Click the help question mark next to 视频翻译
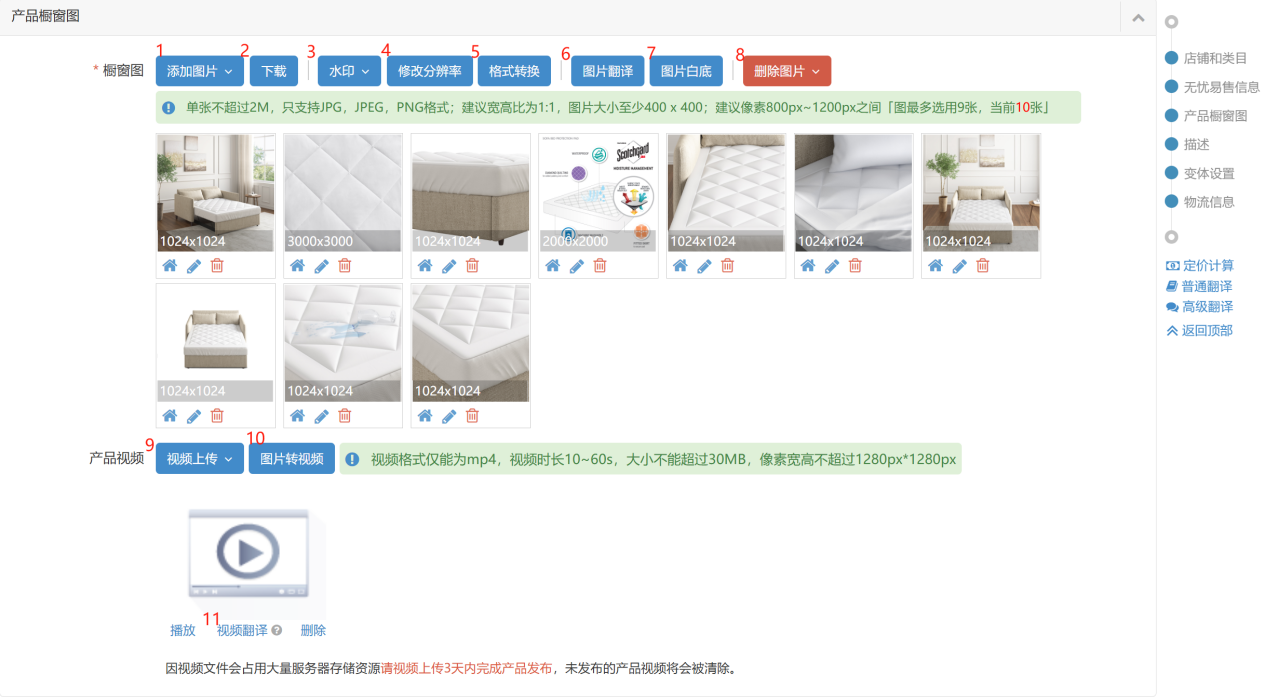The height and width of the screenshot is (700, 1265). tap(277, 631)
